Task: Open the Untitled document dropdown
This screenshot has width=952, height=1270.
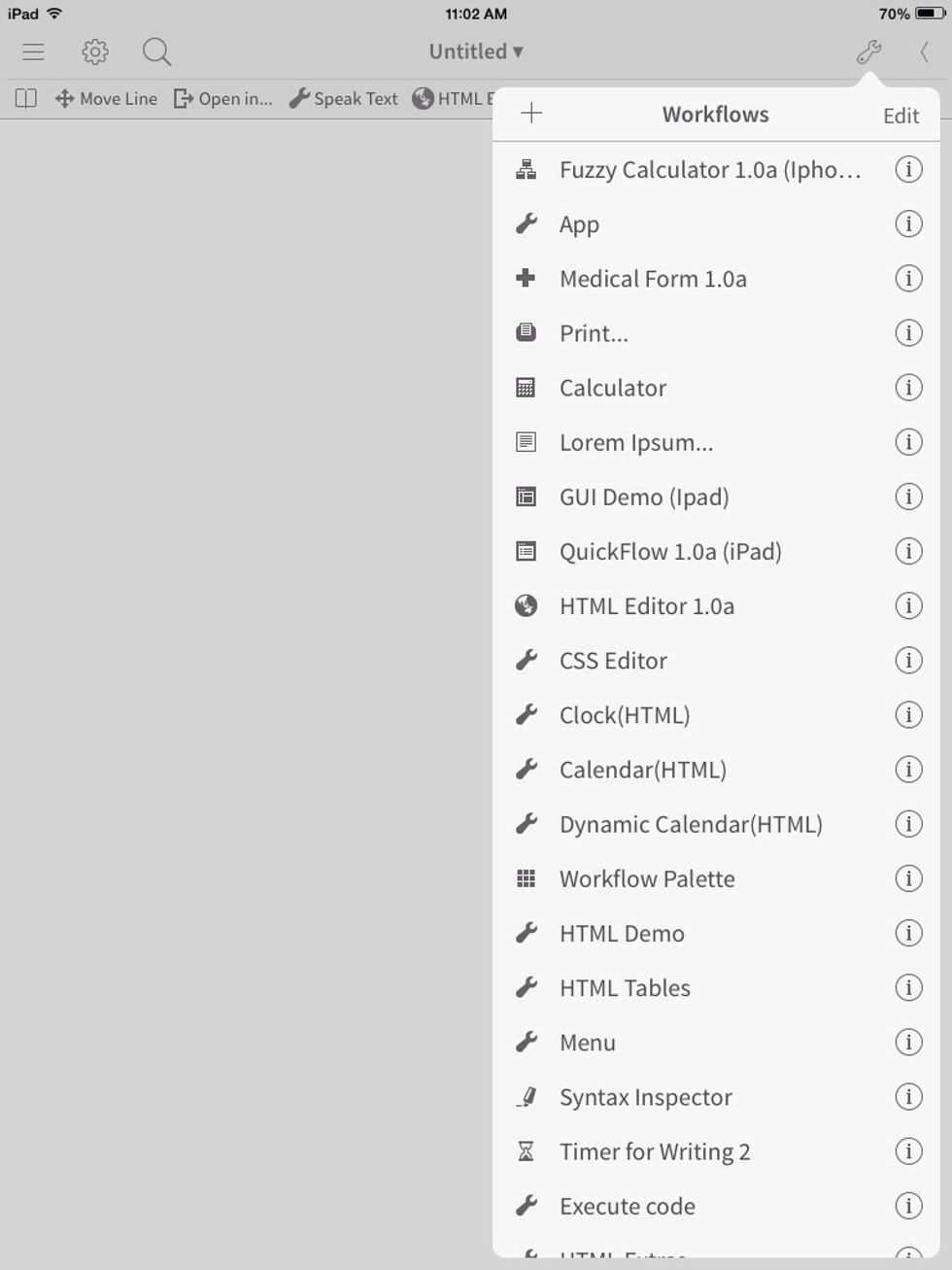Action: point(475,51)
